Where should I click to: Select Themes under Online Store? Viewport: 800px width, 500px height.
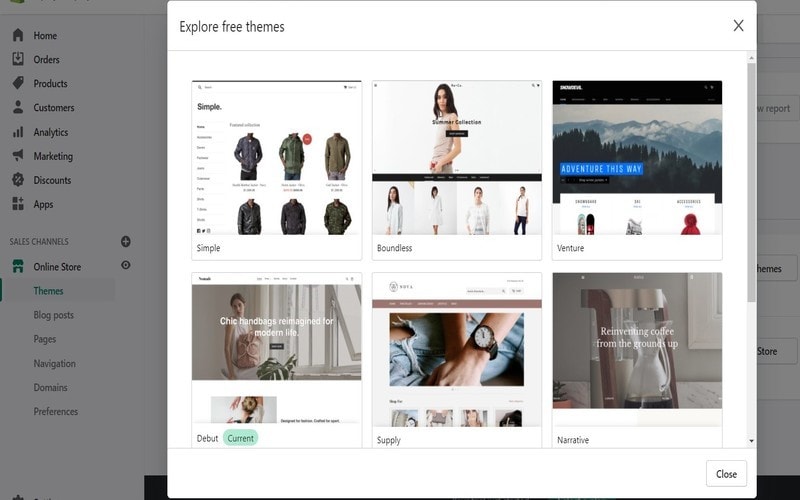[48, 291]
